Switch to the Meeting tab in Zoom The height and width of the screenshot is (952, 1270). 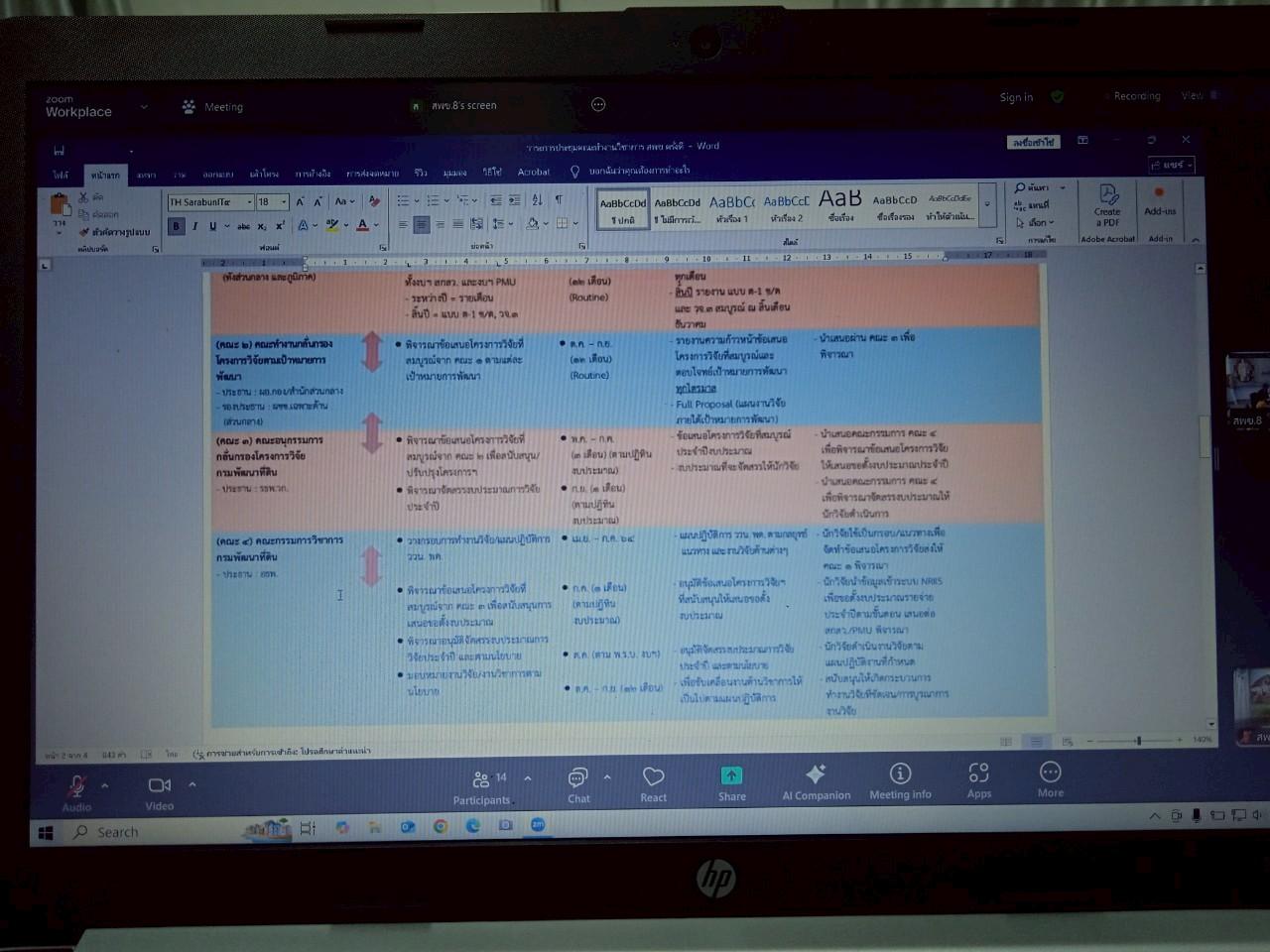(x=212, y=107)
